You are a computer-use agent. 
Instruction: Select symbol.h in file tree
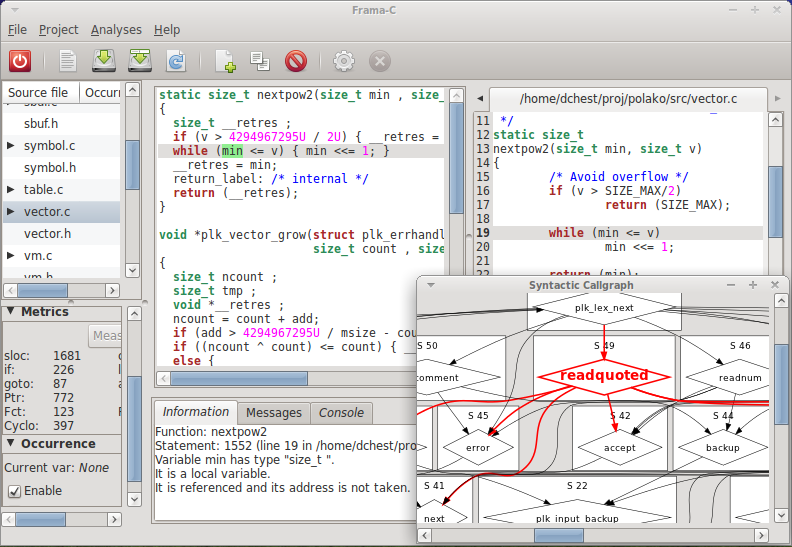point(62,168)
